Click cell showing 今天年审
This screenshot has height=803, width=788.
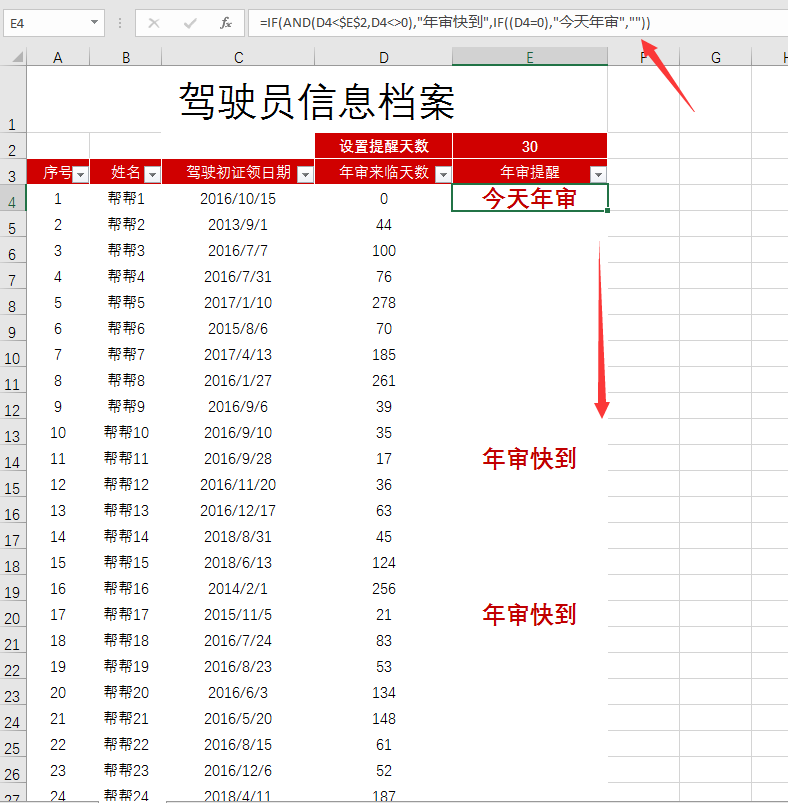[529, 198]
